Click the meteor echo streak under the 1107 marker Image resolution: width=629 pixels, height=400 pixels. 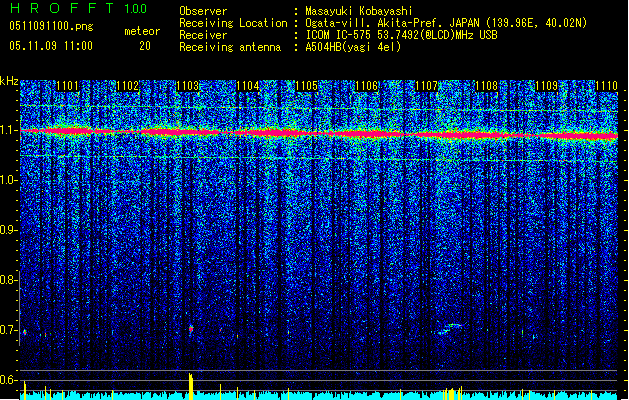[x=448, y=329]
